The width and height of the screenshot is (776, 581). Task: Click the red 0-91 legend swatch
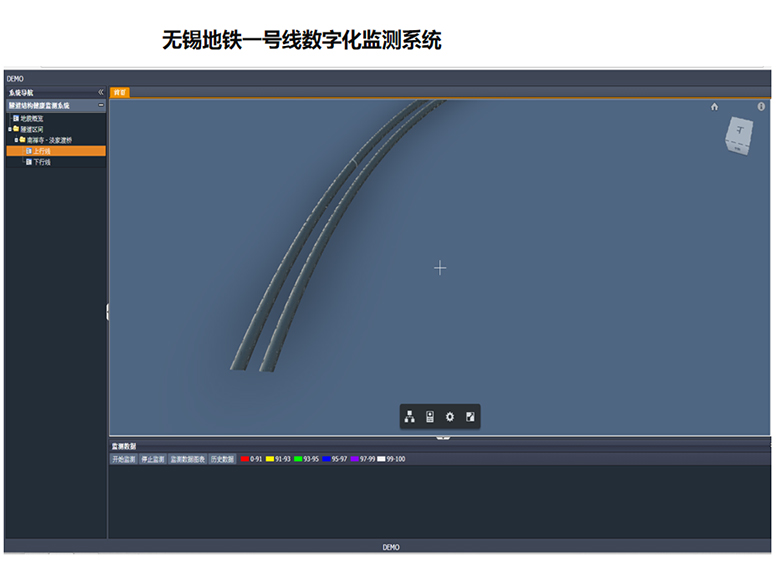pyautogui.click(x=245, y=459)
